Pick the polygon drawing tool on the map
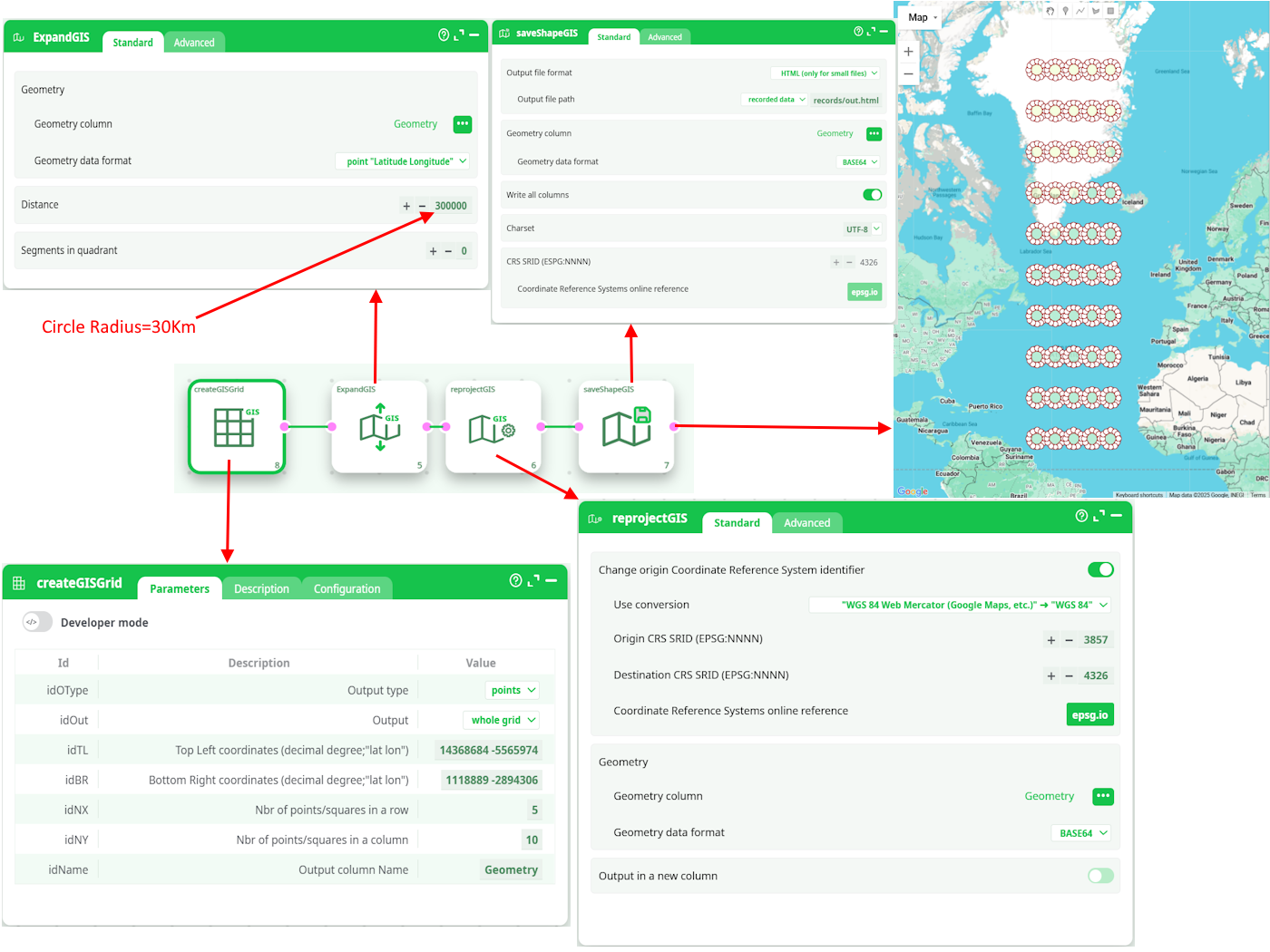 tap(1096, 11)
